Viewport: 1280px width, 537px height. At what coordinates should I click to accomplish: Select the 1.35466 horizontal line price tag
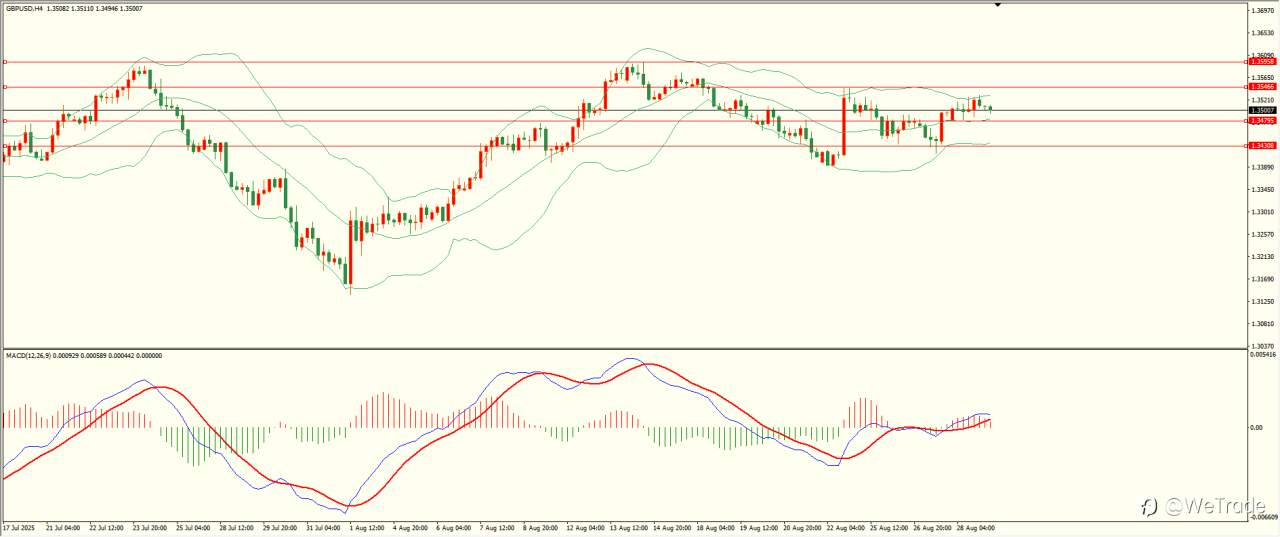1262,87
